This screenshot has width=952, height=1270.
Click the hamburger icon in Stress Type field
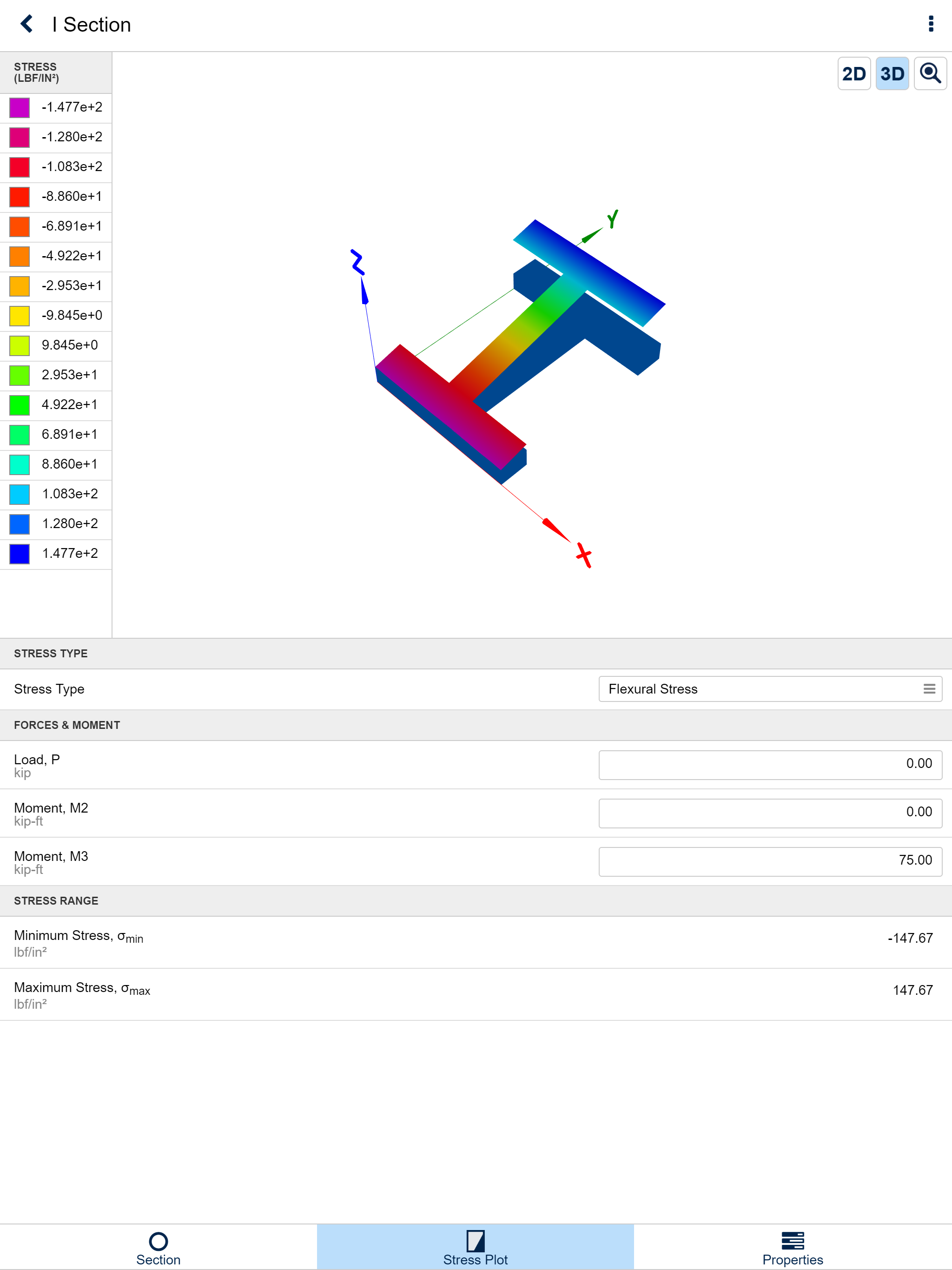pos(928,689)
